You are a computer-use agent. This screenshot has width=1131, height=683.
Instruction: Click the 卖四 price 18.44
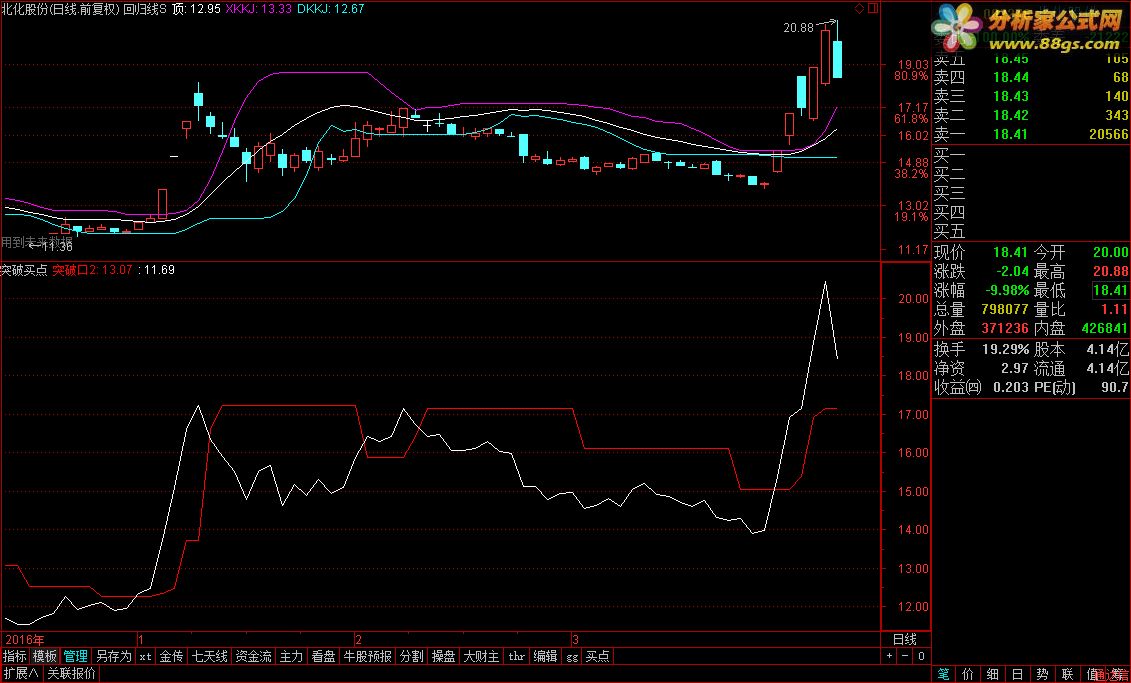point(1011,77)
